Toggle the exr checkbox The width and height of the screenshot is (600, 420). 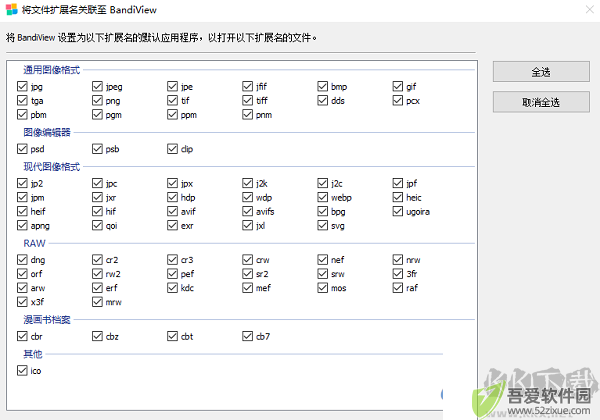(172, 225)
